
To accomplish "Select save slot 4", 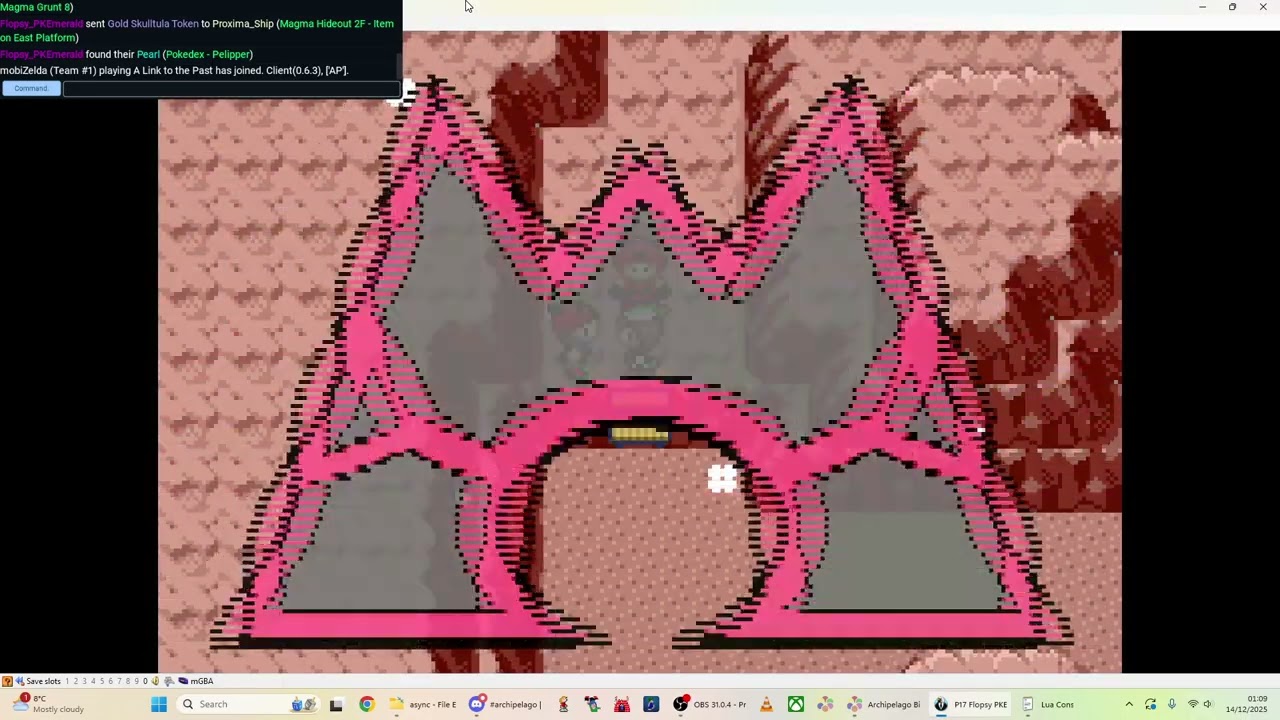I will coord(93,681).
